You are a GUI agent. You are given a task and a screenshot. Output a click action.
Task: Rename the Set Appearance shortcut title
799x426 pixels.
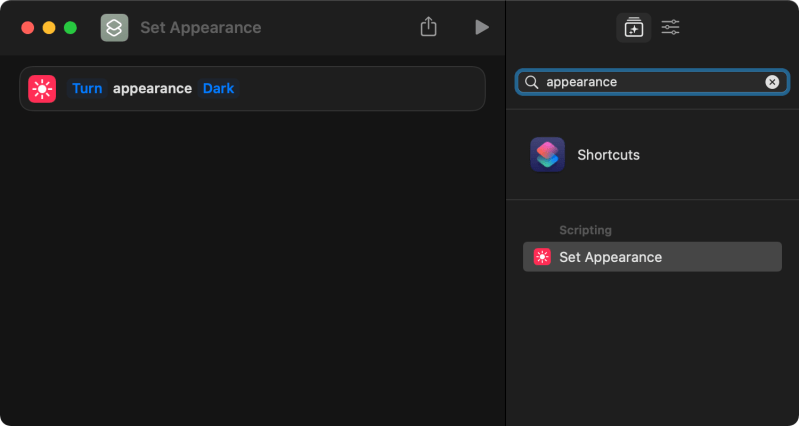[x=201, y=28]
